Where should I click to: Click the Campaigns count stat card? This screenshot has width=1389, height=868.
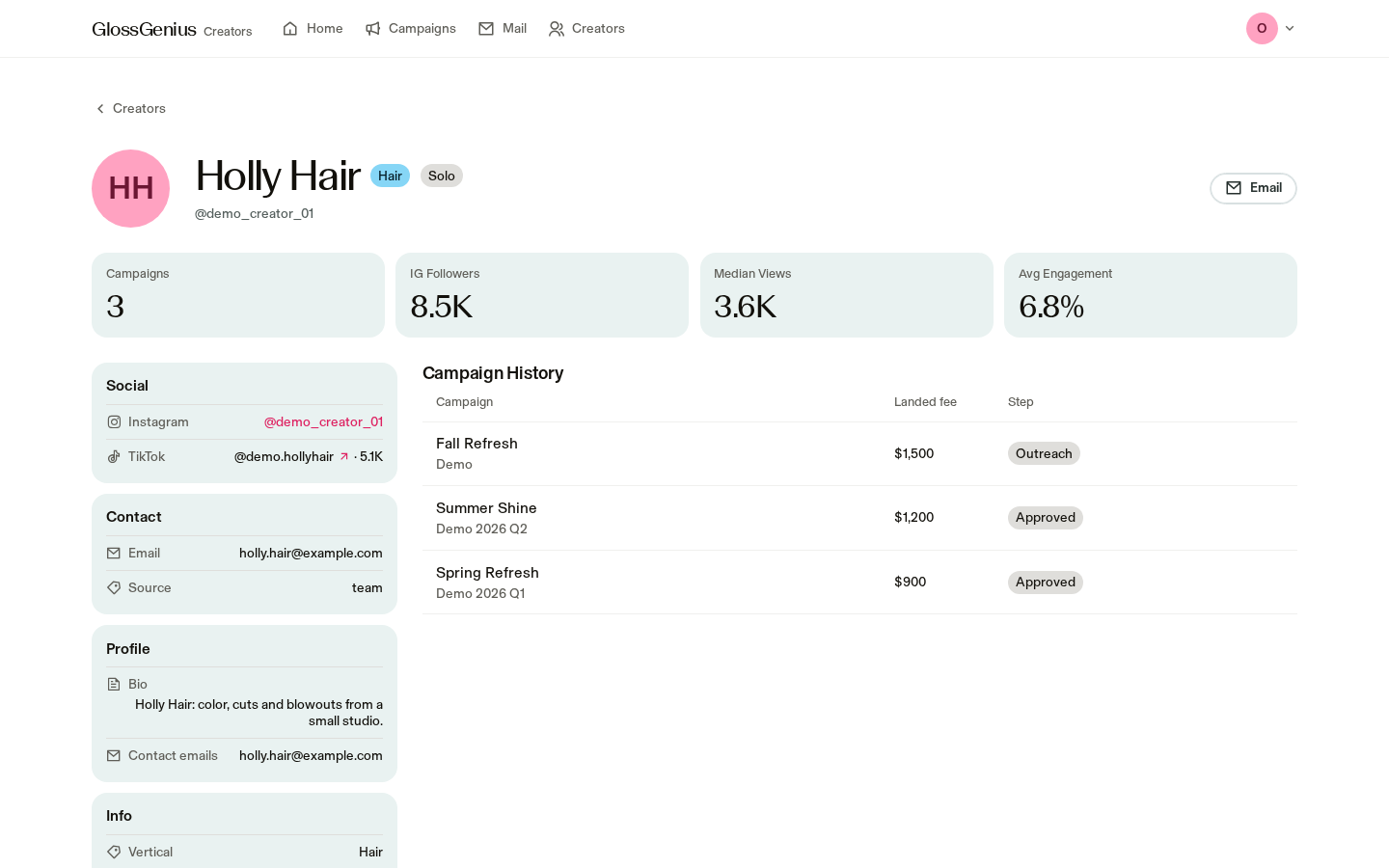point(238,295)
